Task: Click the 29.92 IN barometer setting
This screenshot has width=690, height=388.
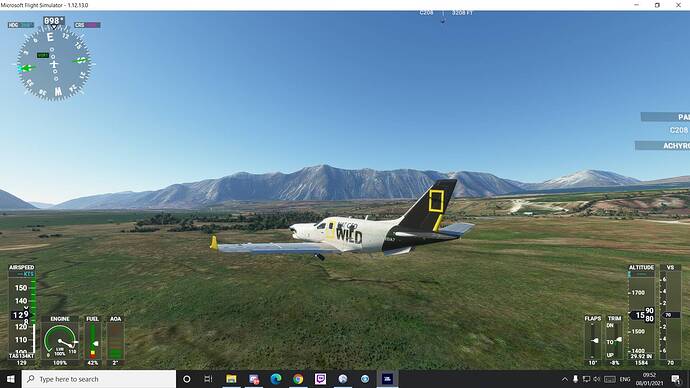Action: 641,356
